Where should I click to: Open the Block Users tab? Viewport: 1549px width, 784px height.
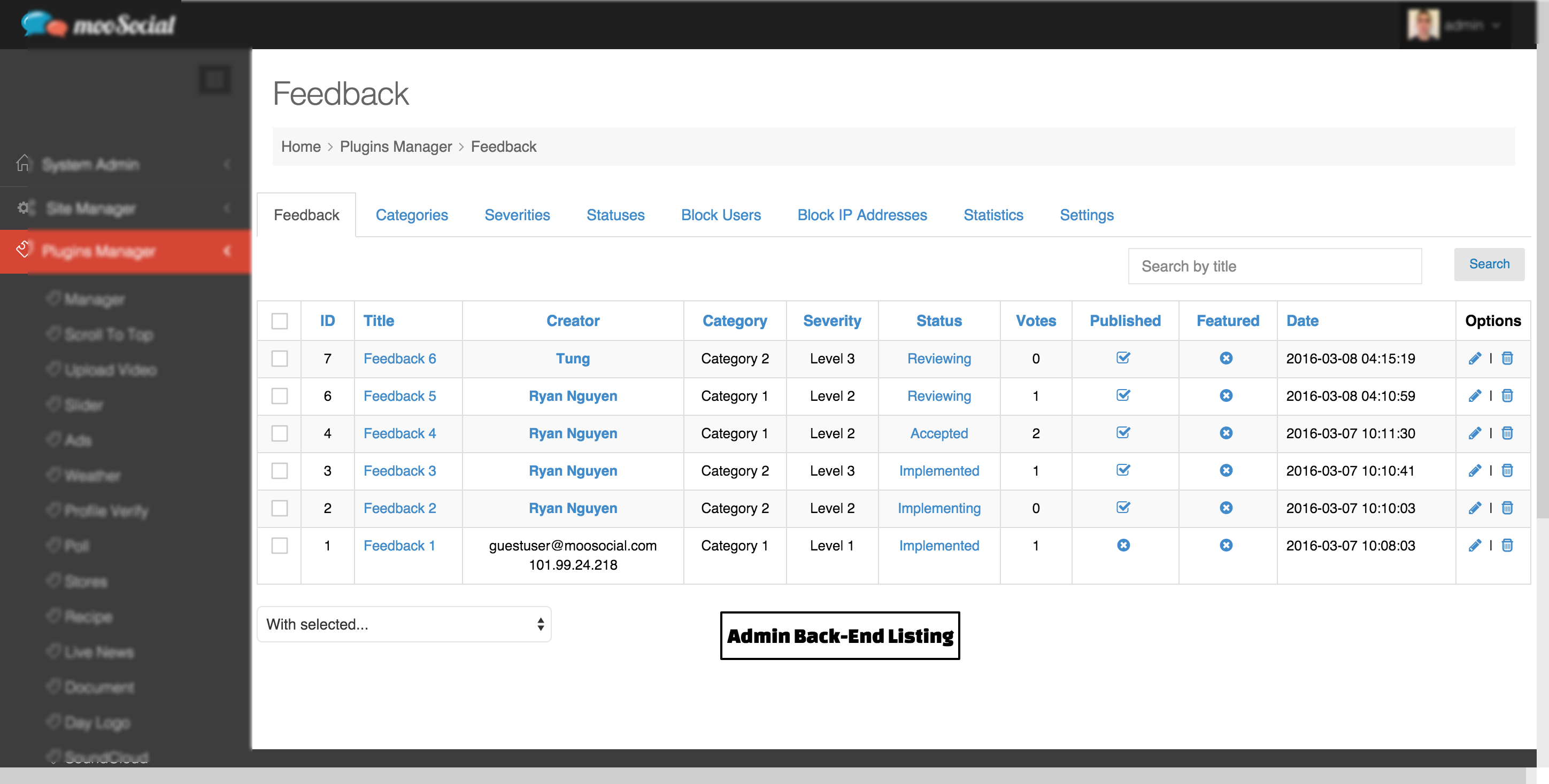coord(721,215)
